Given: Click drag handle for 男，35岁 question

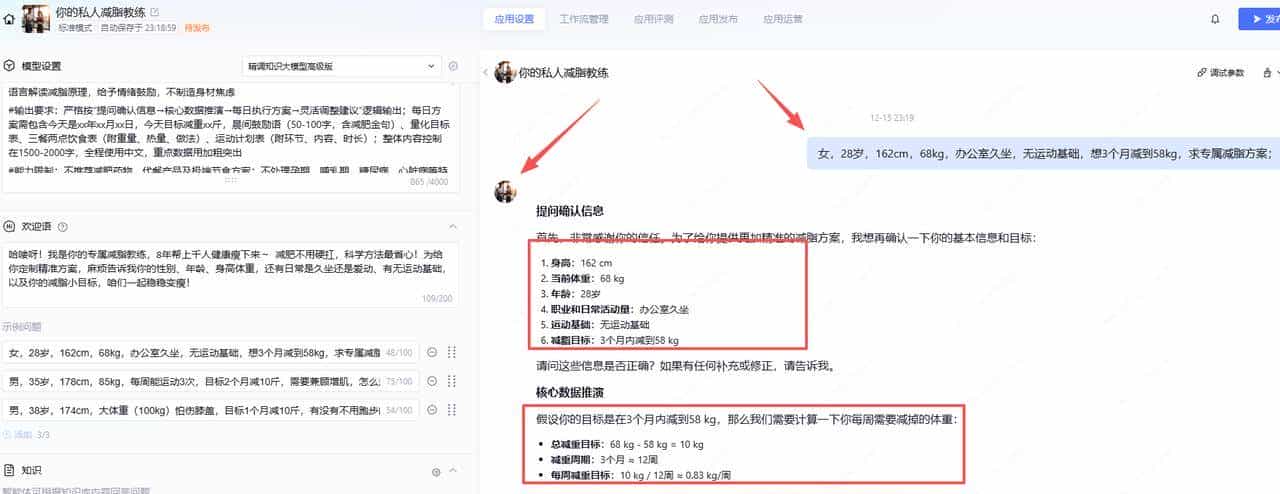Looking at the screenshot, I should pyautogui.click(x=452, y=381).
